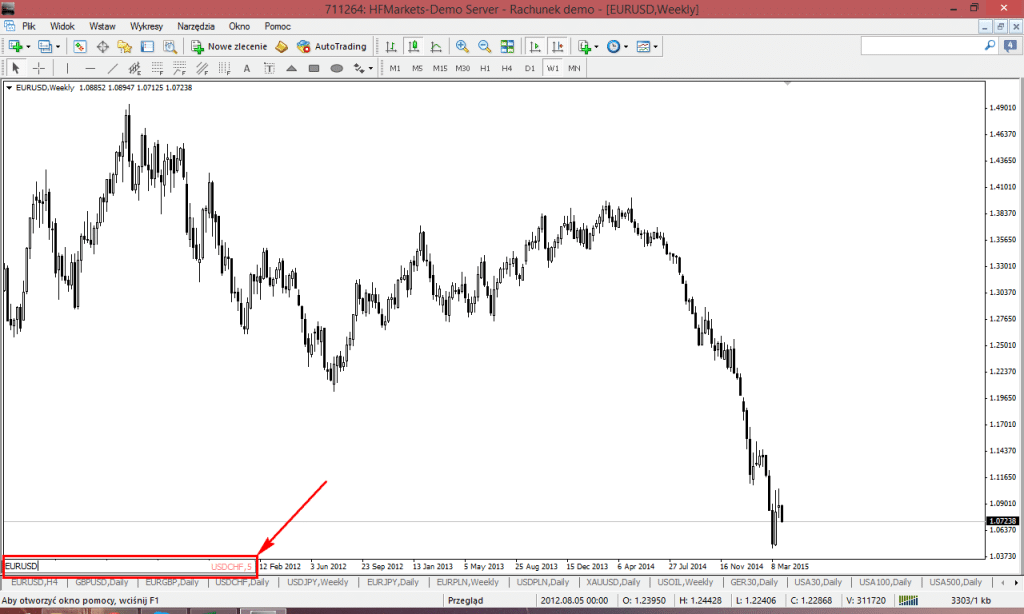The width and height of the screenshot is (1024, 614).
Task: Select the horizontal line drawing tool
Action: click(90, 68)
